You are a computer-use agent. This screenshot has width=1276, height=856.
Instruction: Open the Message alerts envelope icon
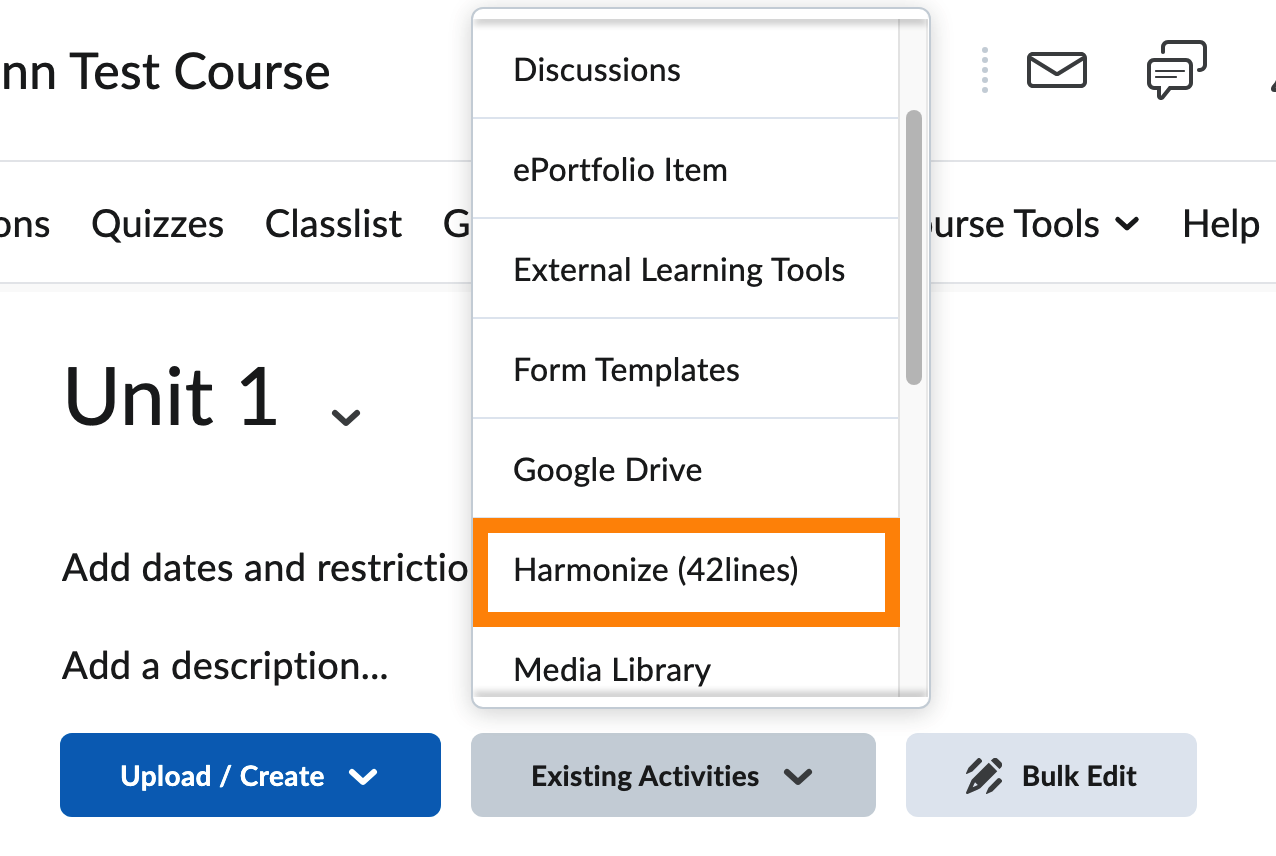[x=1057, y=70]
